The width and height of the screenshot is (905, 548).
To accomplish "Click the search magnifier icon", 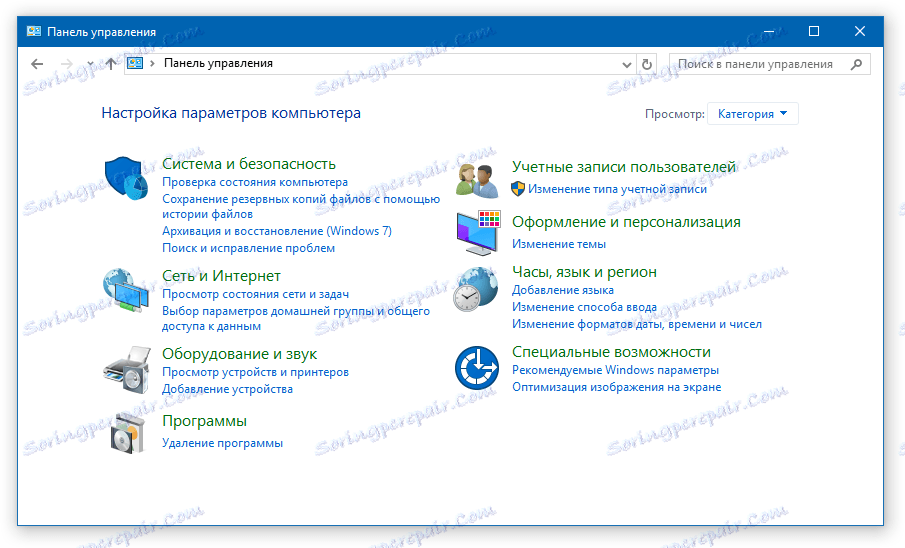I will 857,64.
